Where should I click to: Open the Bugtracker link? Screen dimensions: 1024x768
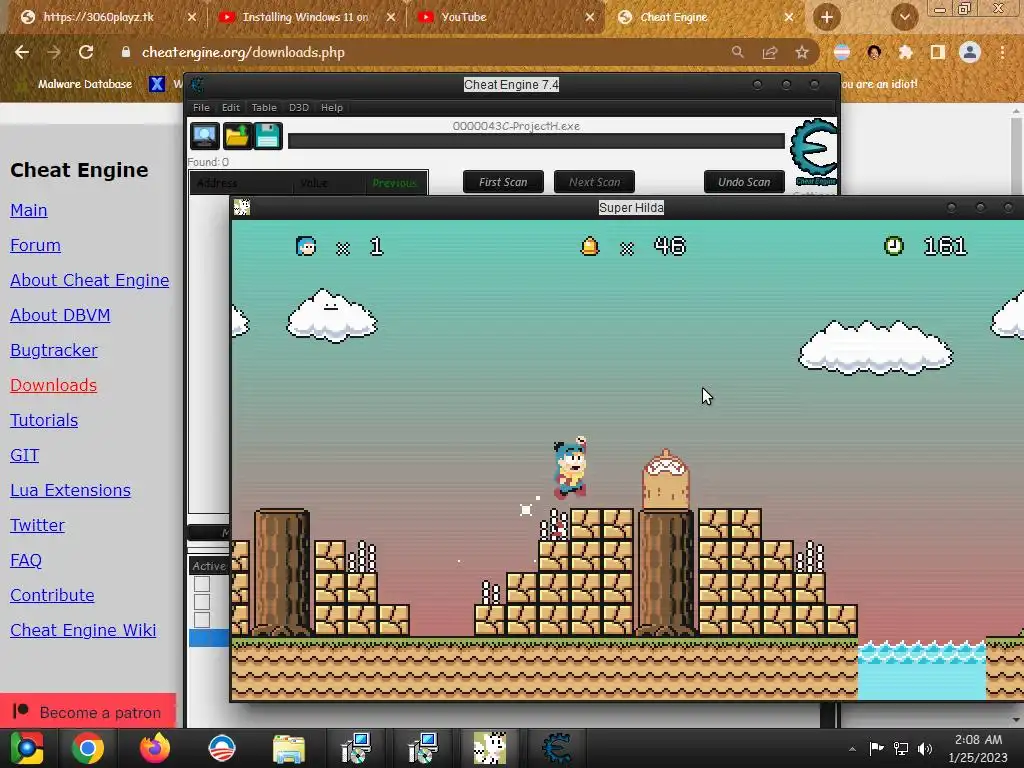(54, 351)
